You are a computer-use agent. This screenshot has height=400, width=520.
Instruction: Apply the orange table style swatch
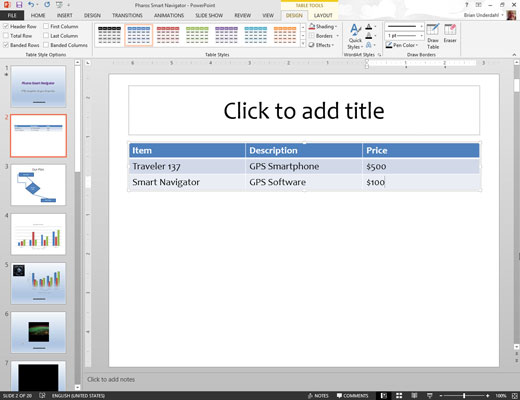285,35
